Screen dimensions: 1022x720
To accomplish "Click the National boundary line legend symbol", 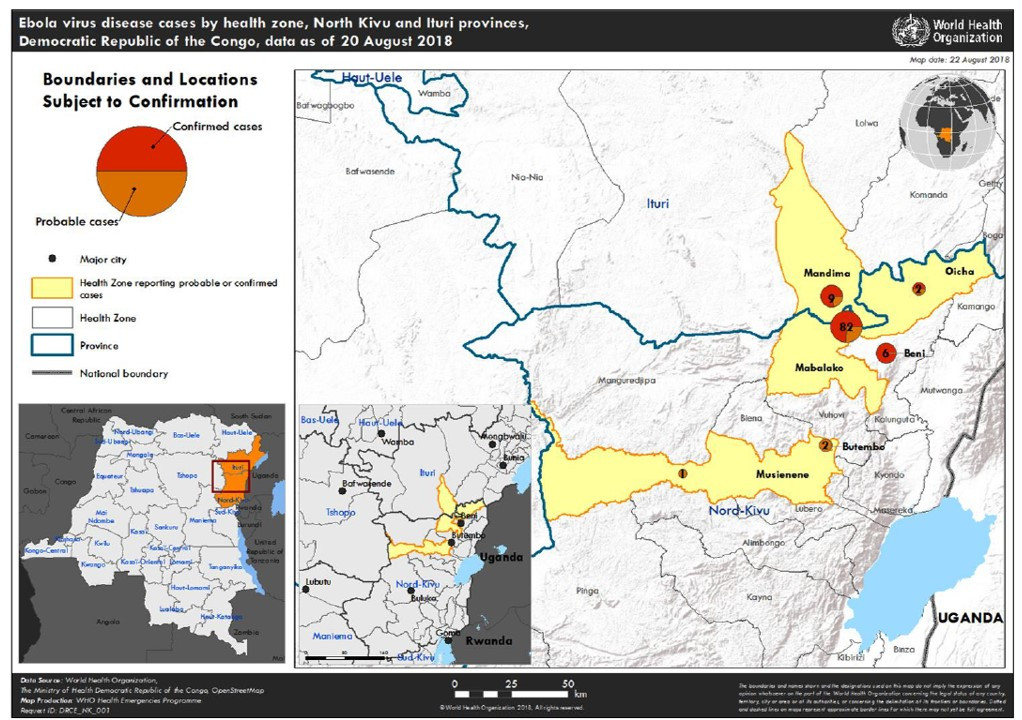I will point(51,373).
